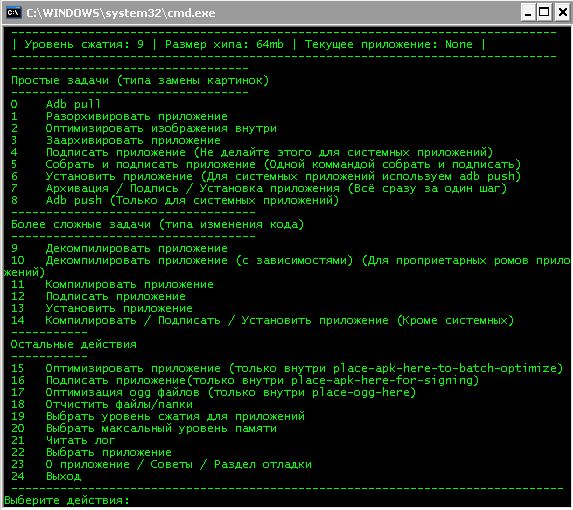Maximize the cmd.exe window
Image resolution: width=573 pixels, height=510 pixels.
tap(544, 13)
